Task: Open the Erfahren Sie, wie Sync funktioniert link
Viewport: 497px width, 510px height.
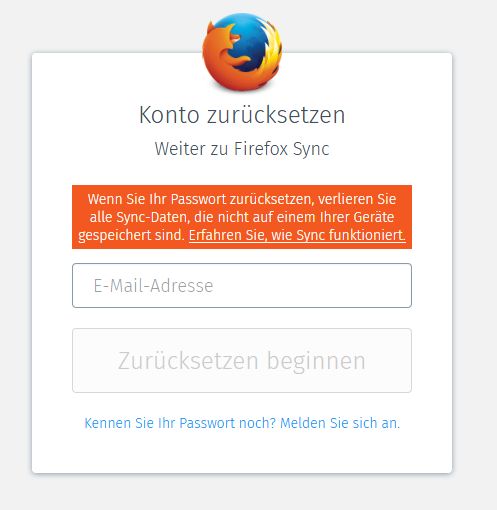Action: coord(297,235)
